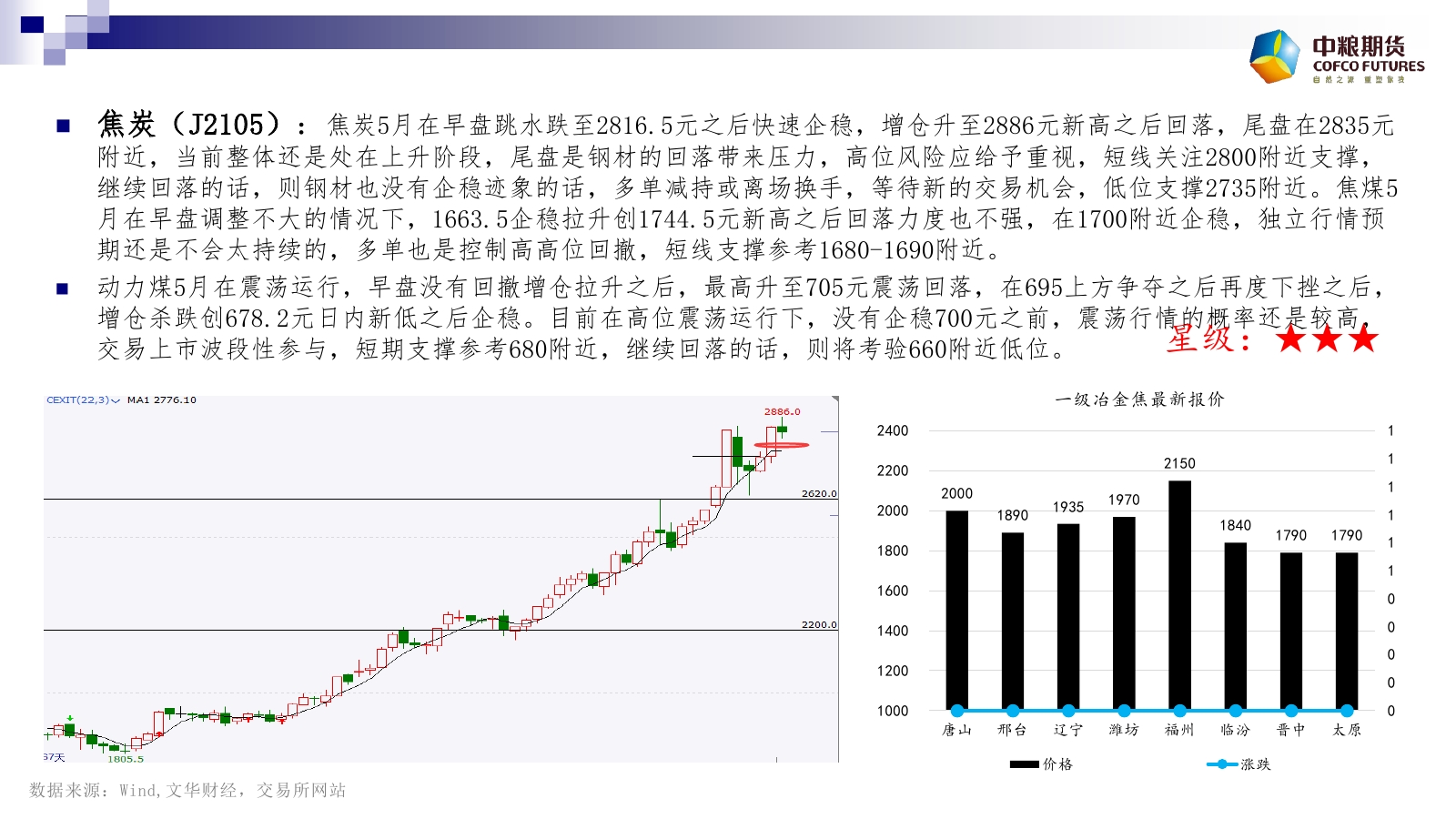
Task: Click the 数据来源 footer text
Action: point(187,790)
